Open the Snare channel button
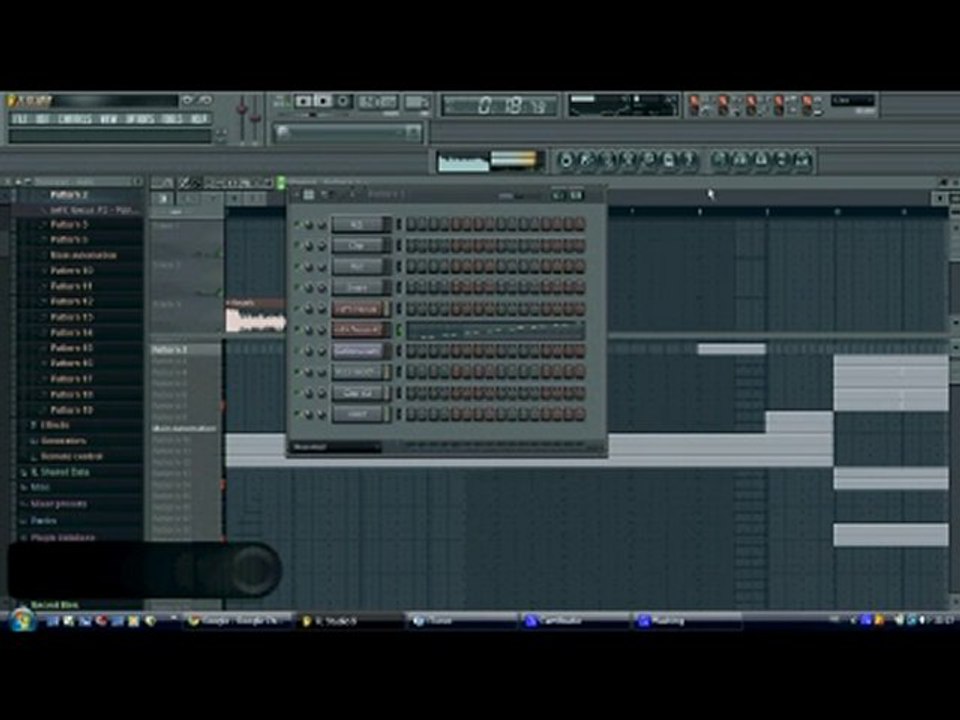 [360, 287]
